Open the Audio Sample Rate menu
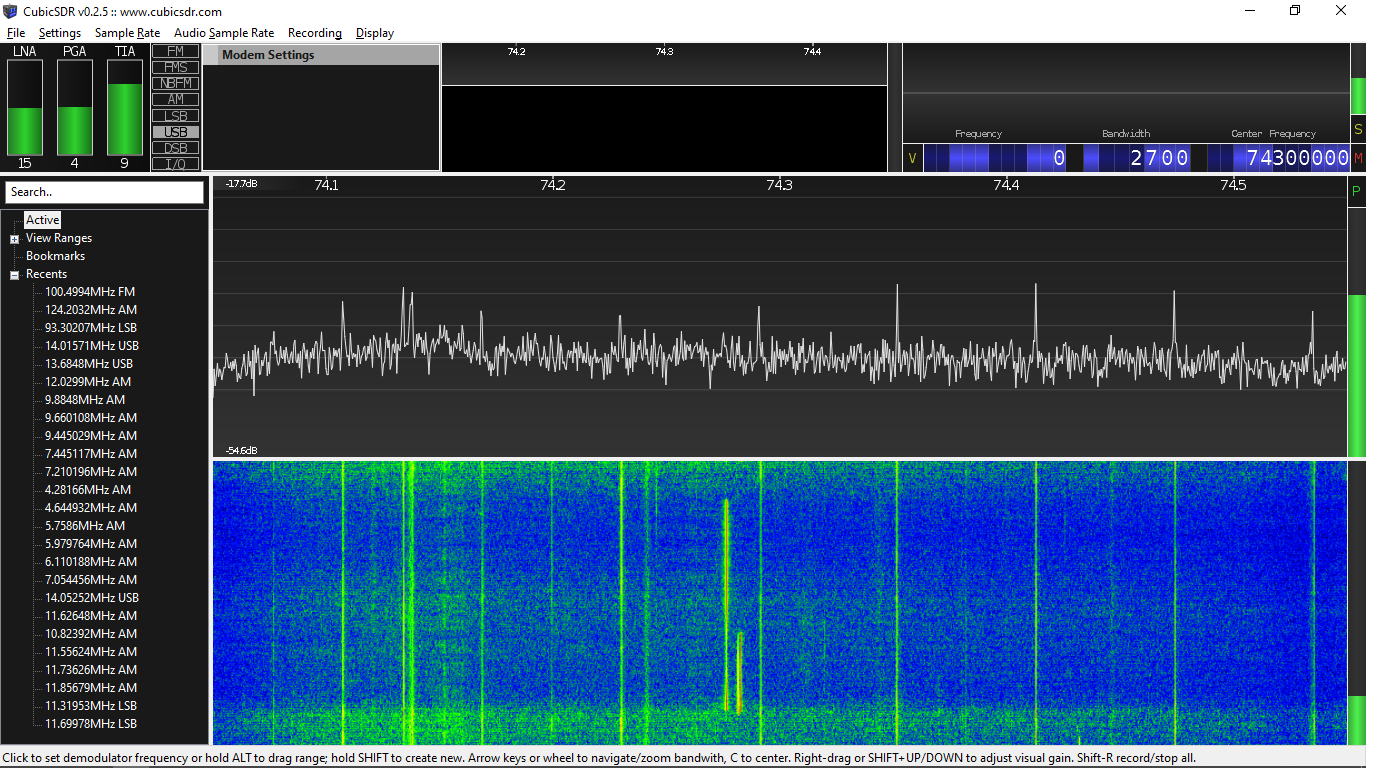 pyautogui.click(x=224, y=33)
